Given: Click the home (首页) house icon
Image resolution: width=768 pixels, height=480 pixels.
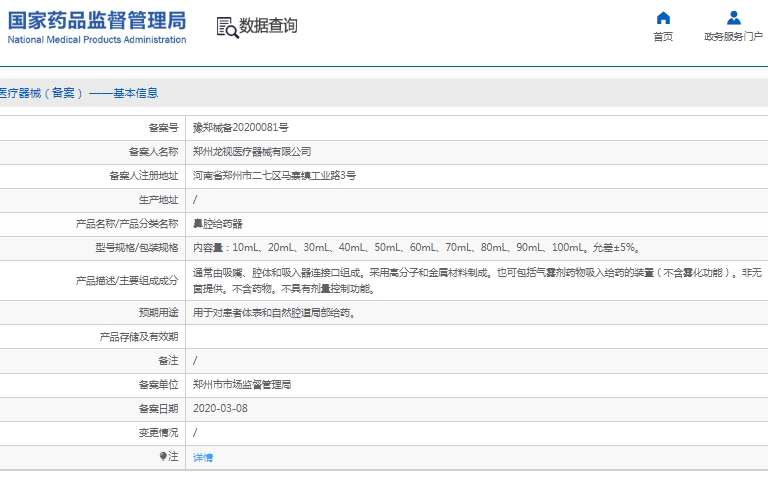Looking at the screenshot, I should coord(663,18).
